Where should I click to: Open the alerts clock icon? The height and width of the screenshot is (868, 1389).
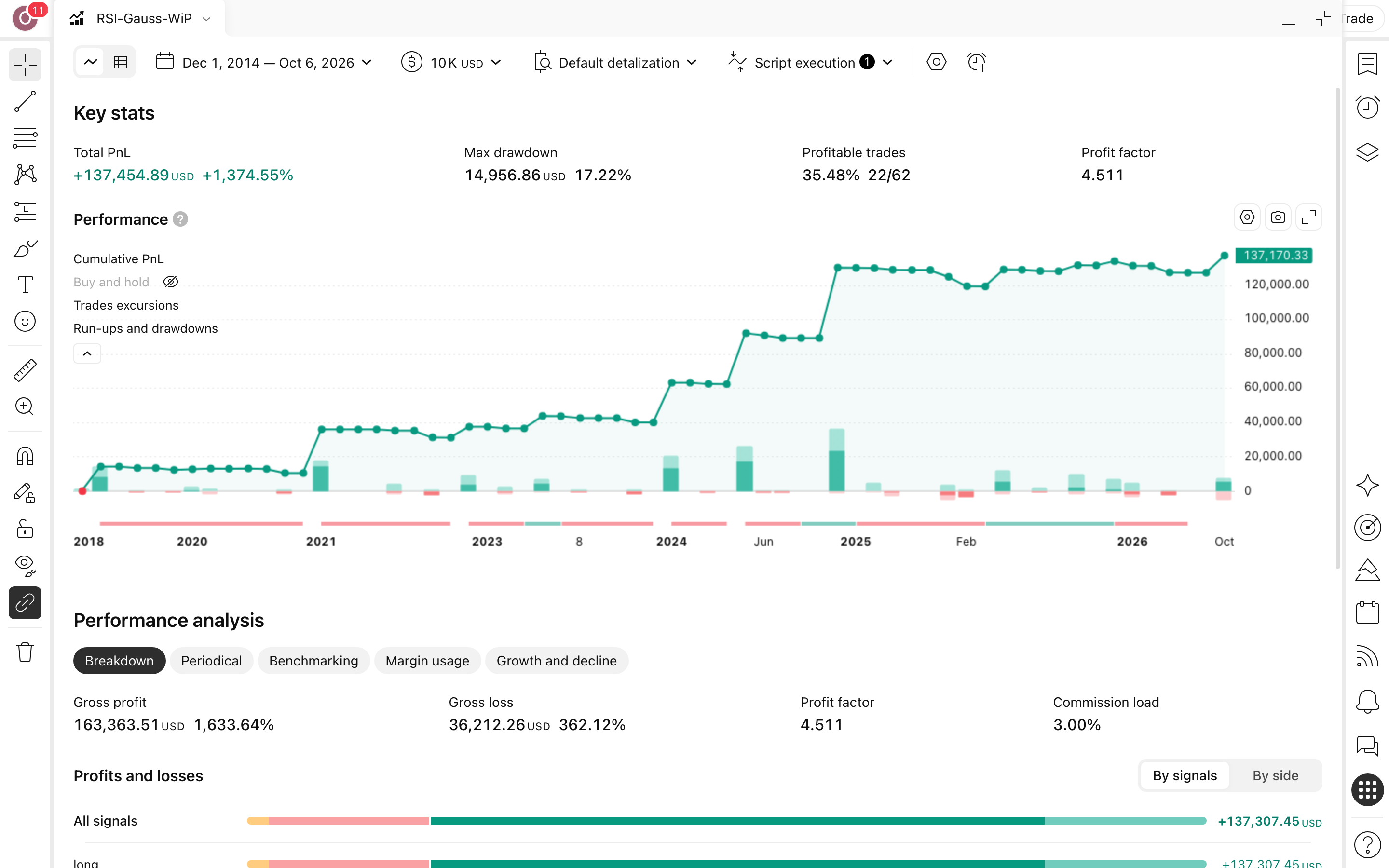coord(1367,108)
